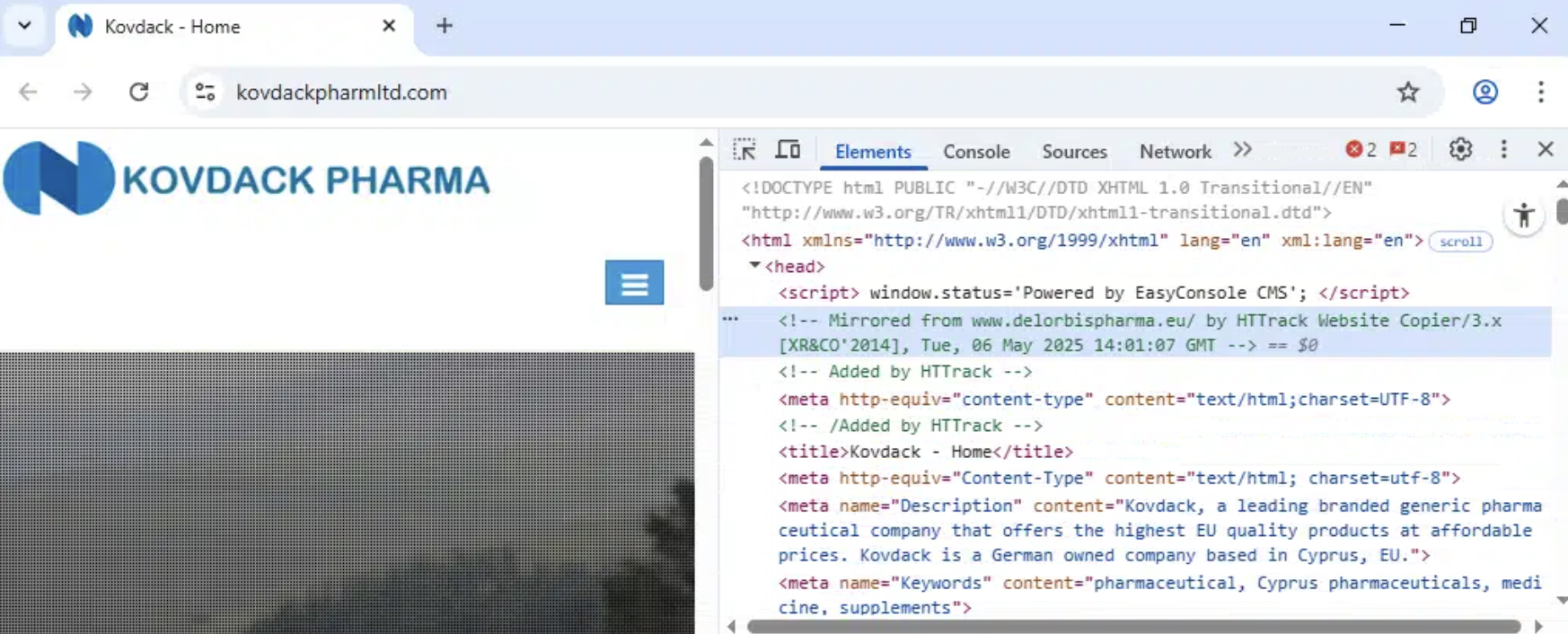The width and height of the screenshot is (1568, 634).
Task: Click the DevTools vertical scroll down arrow
Action: pos(1562,600)
